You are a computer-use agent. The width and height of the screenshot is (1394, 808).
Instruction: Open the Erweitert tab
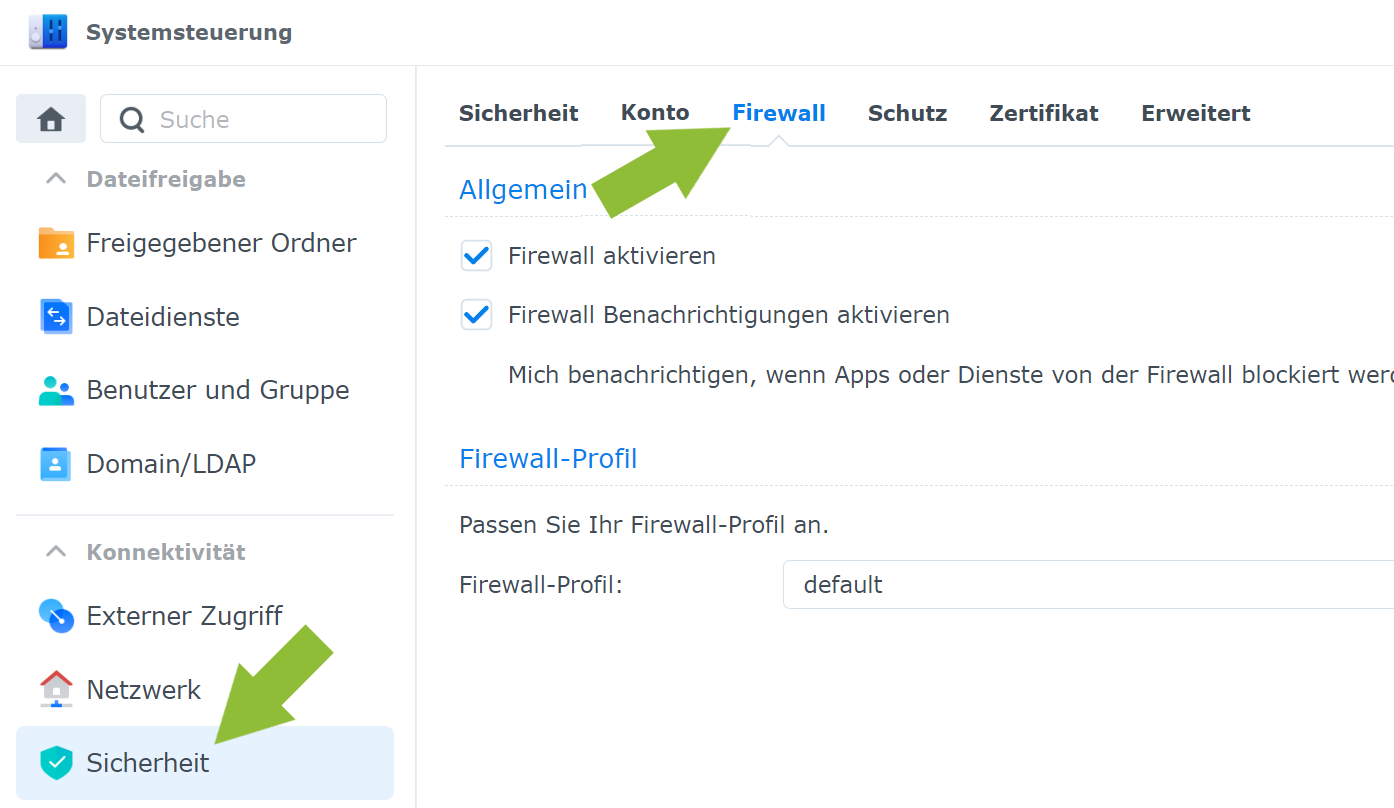1196,113
